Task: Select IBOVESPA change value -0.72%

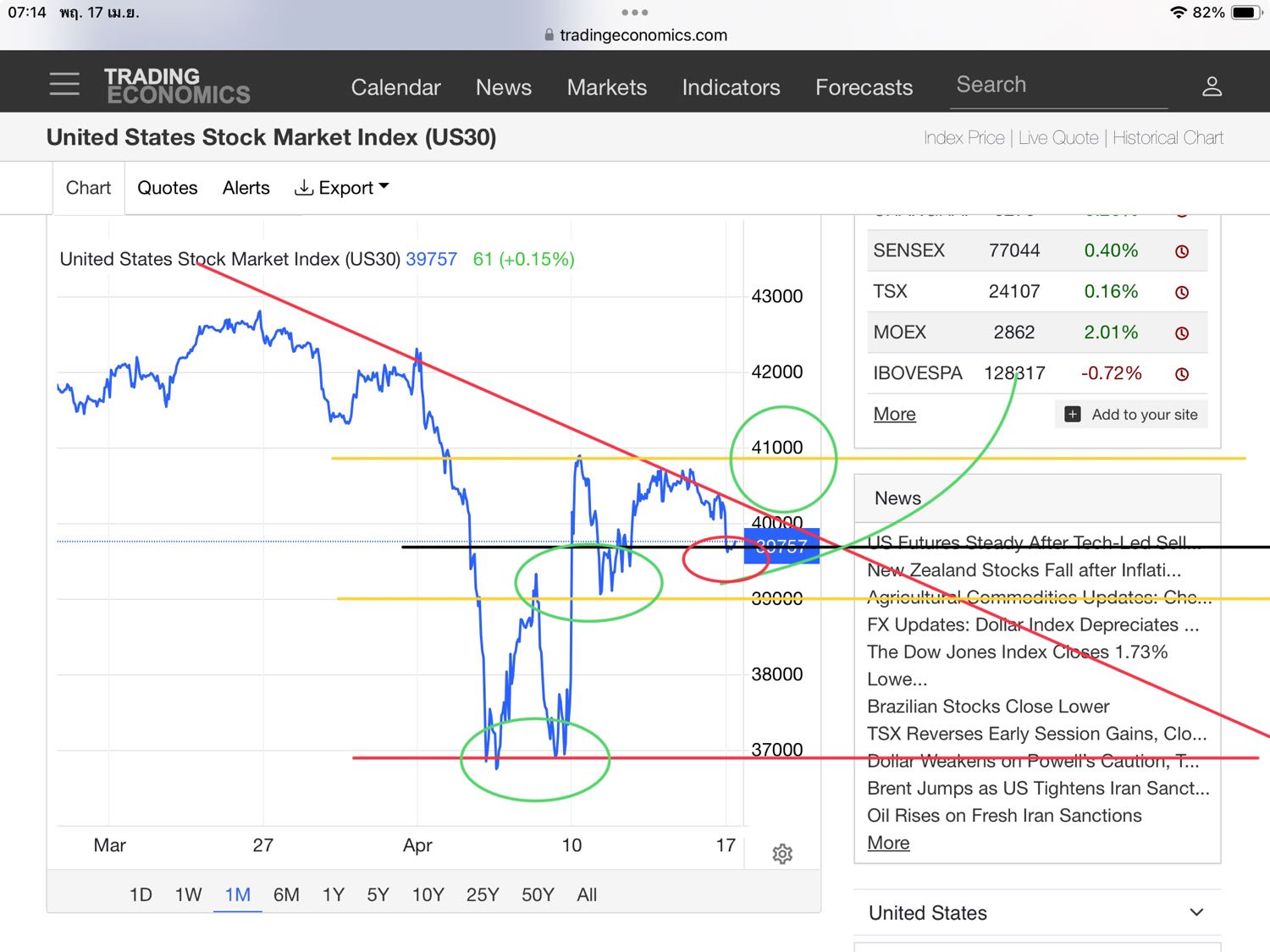Action: click(x=1111, y=373)
